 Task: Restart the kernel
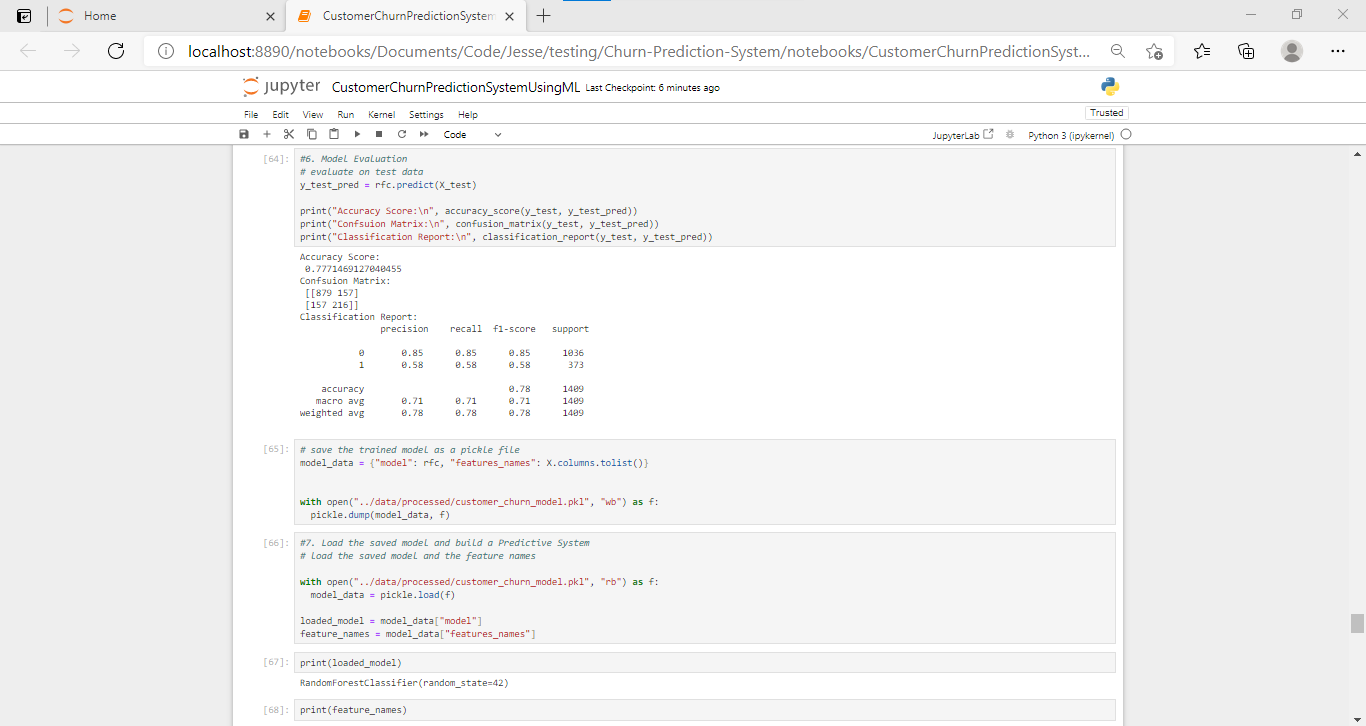(x=401, y=134)
